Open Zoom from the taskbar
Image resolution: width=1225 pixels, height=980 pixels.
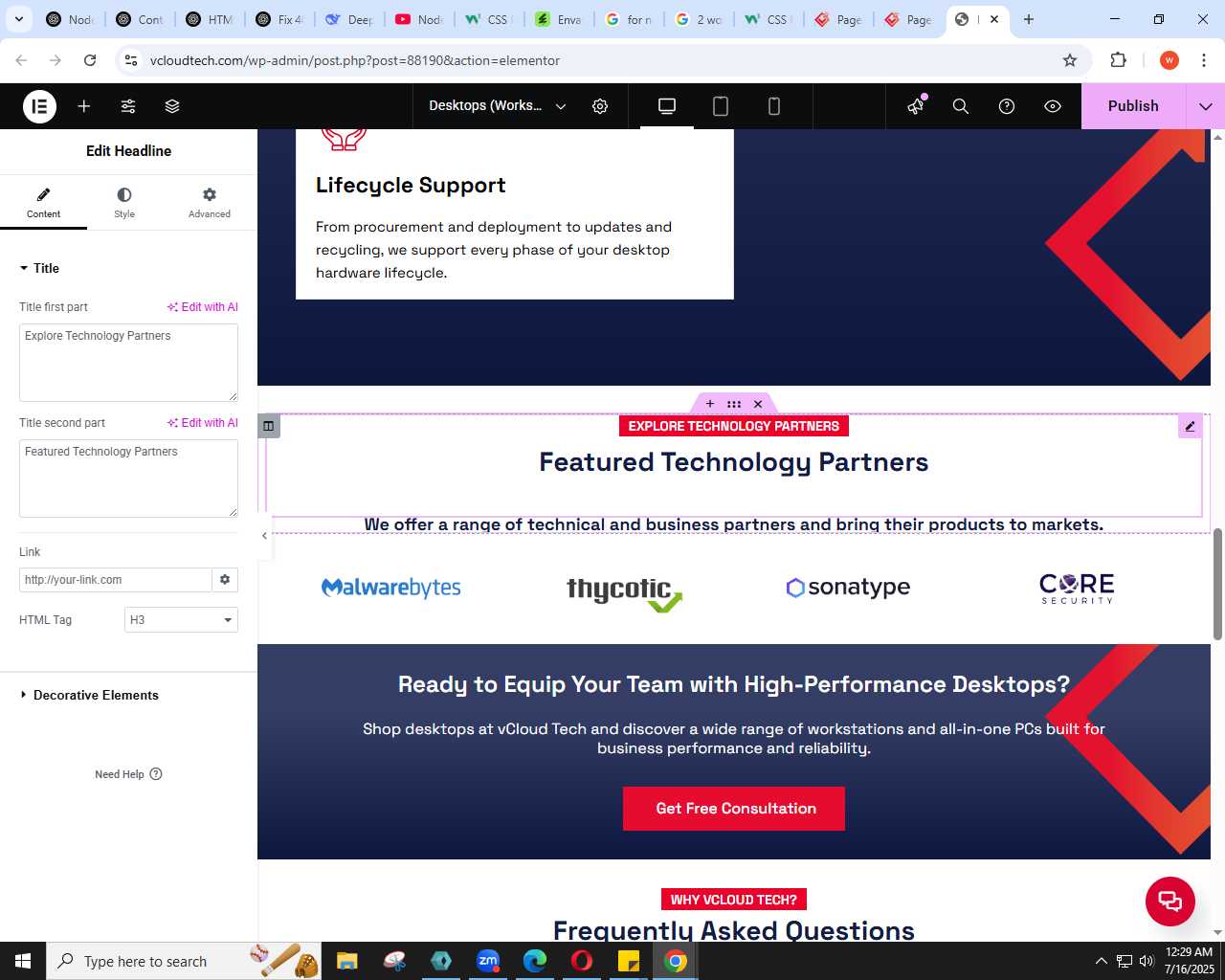click(x=488, y=961)
